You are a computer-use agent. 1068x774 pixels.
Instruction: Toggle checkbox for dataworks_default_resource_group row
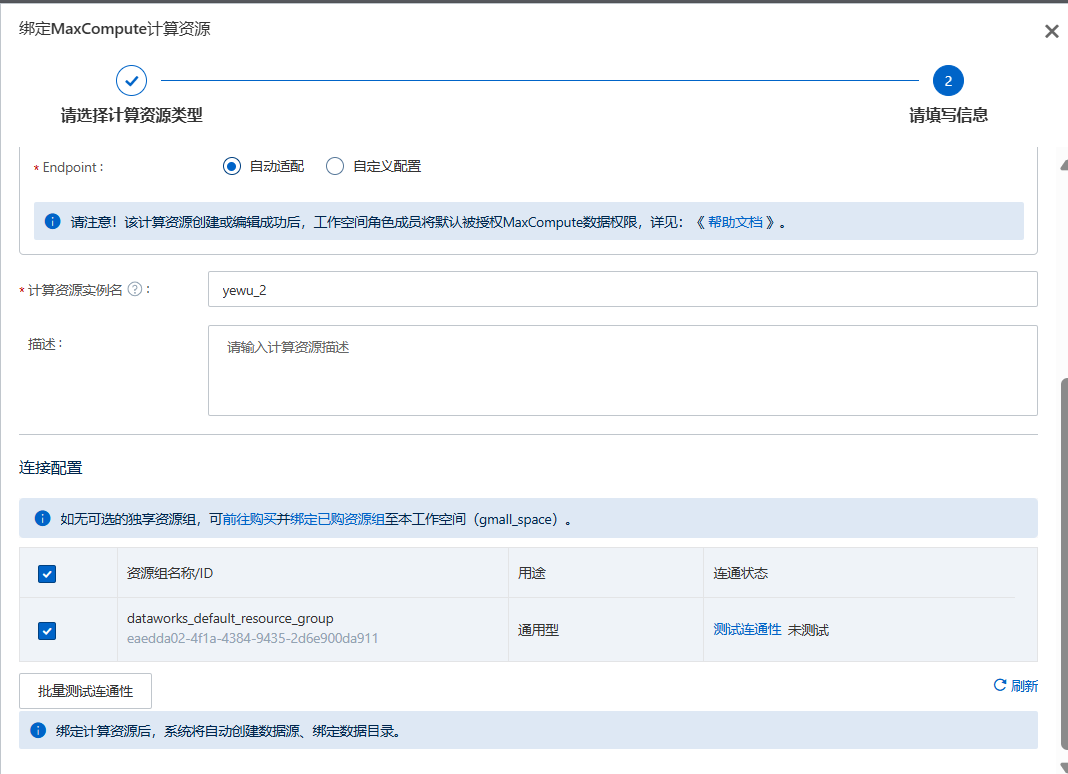(47, 631)
